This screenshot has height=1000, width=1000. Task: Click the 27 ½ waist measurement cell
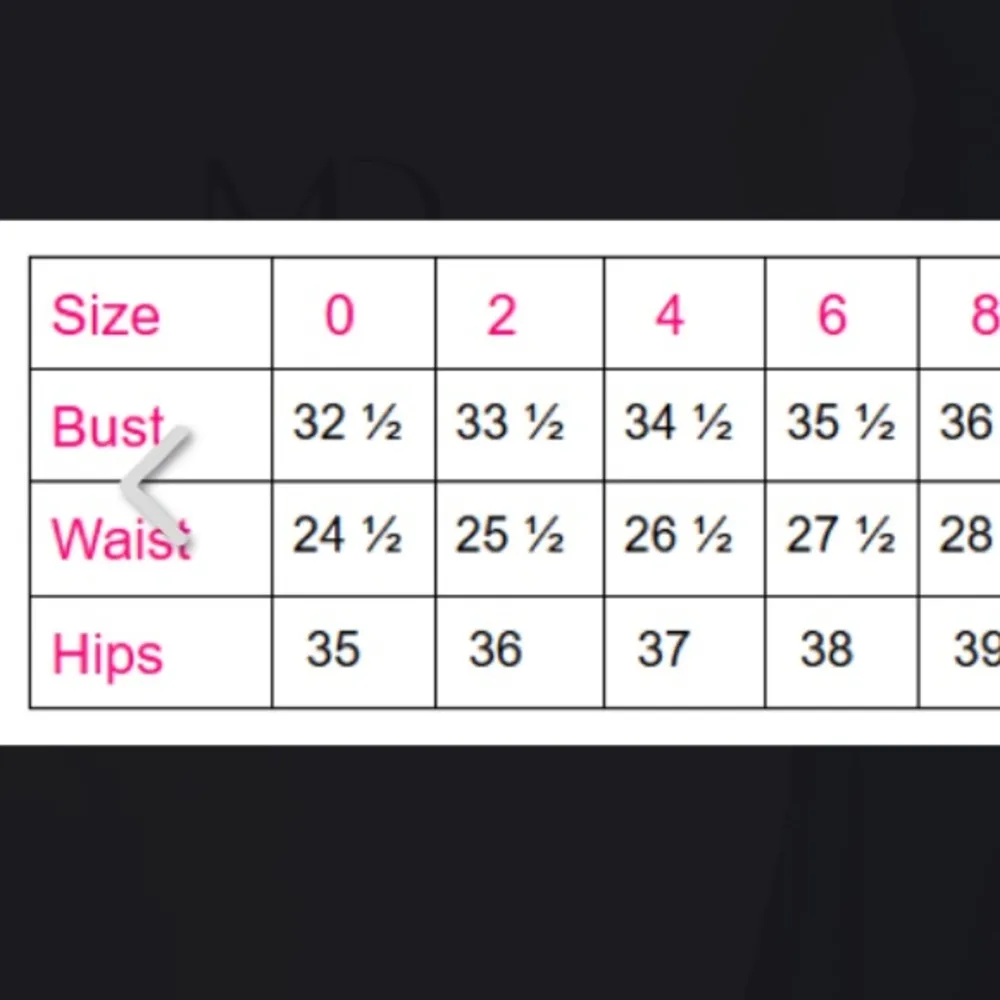click(x=841, y=537)
